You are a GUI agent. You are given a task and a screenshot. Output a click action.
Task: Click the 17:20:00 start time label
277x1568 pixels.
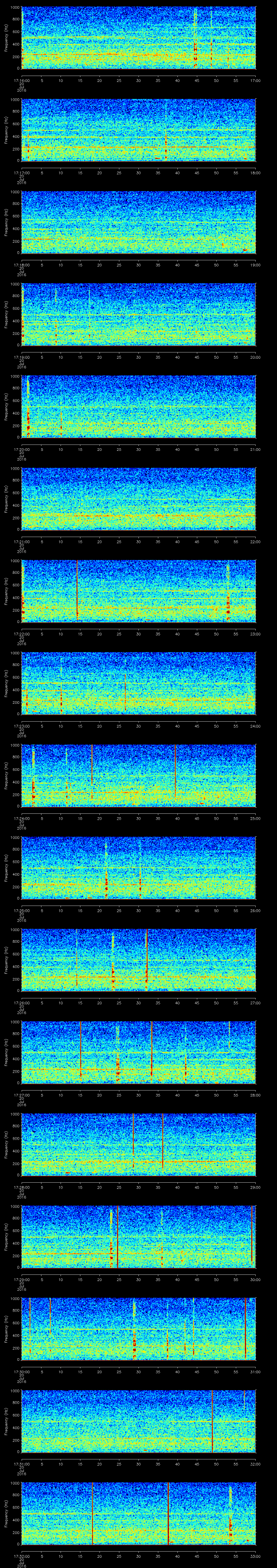tap(21, 449)
